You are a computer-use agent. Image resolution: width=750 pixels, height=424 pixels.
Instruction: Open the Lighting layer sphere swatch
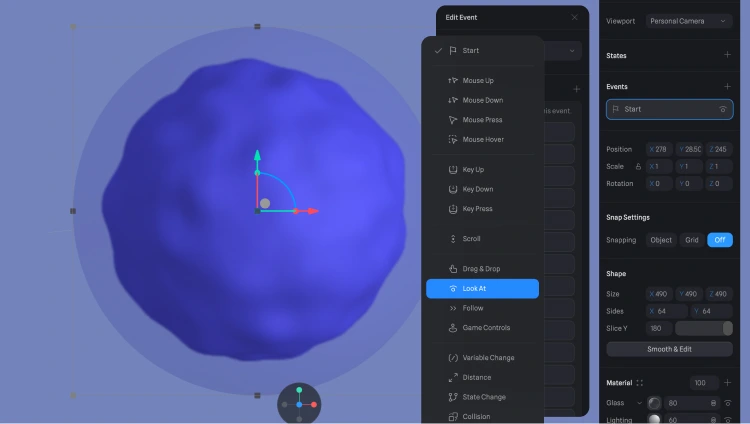[654, 420]
